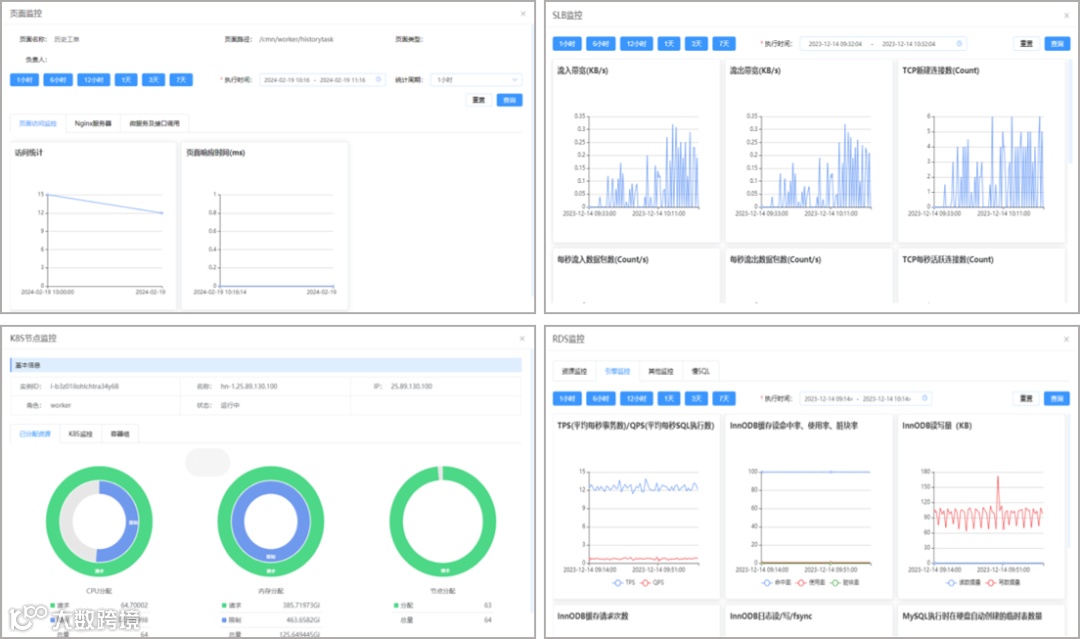Select the 7天 range in SLB监控 panel
Viewport: 1080px width, 639px height.
click(x=724, y=43)
